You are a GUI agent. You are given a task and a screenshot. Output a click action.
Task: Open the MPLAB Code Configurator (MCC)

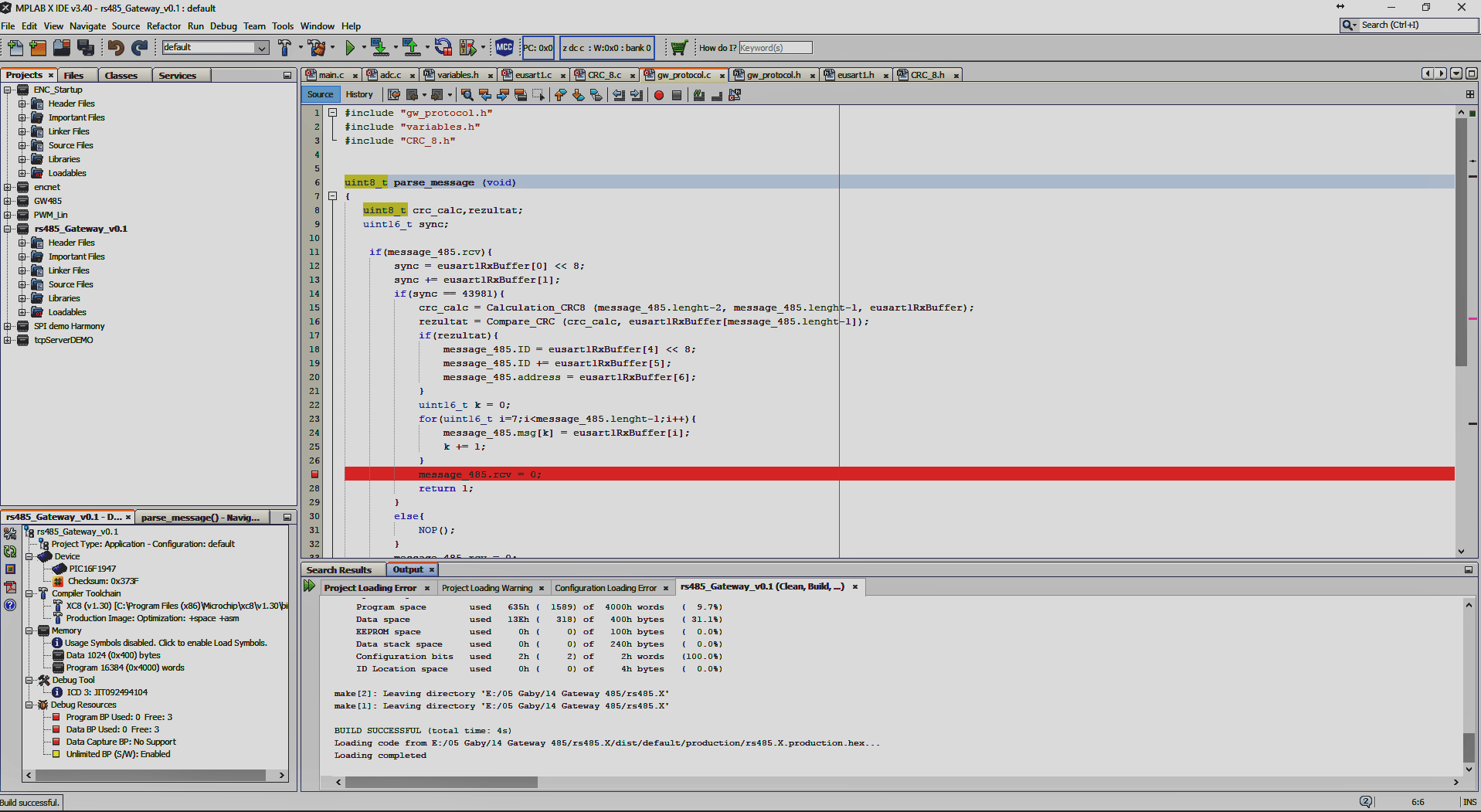coord(504,47)
